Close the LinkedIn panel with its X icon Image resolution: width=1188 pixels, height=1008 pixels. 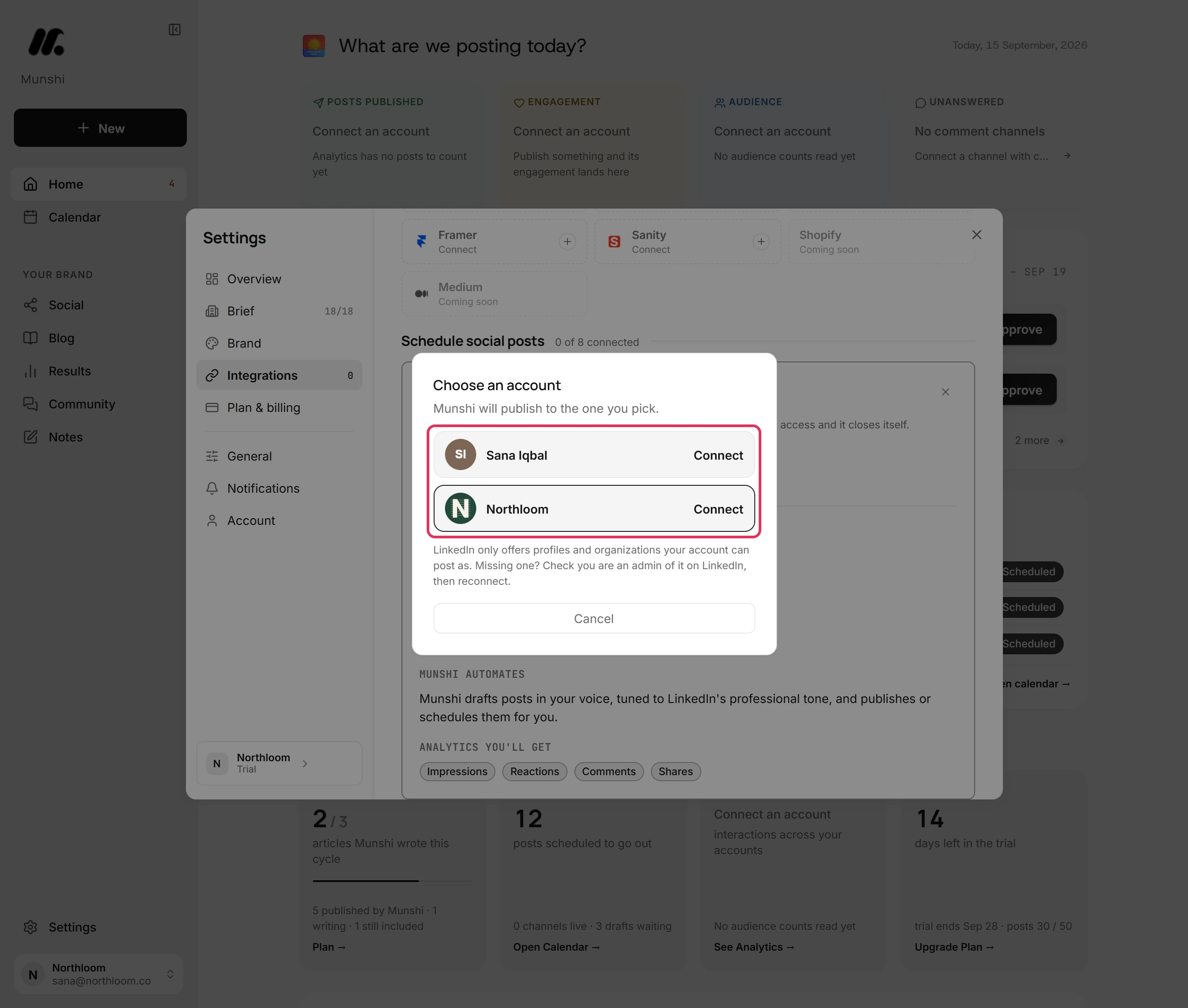945,392
